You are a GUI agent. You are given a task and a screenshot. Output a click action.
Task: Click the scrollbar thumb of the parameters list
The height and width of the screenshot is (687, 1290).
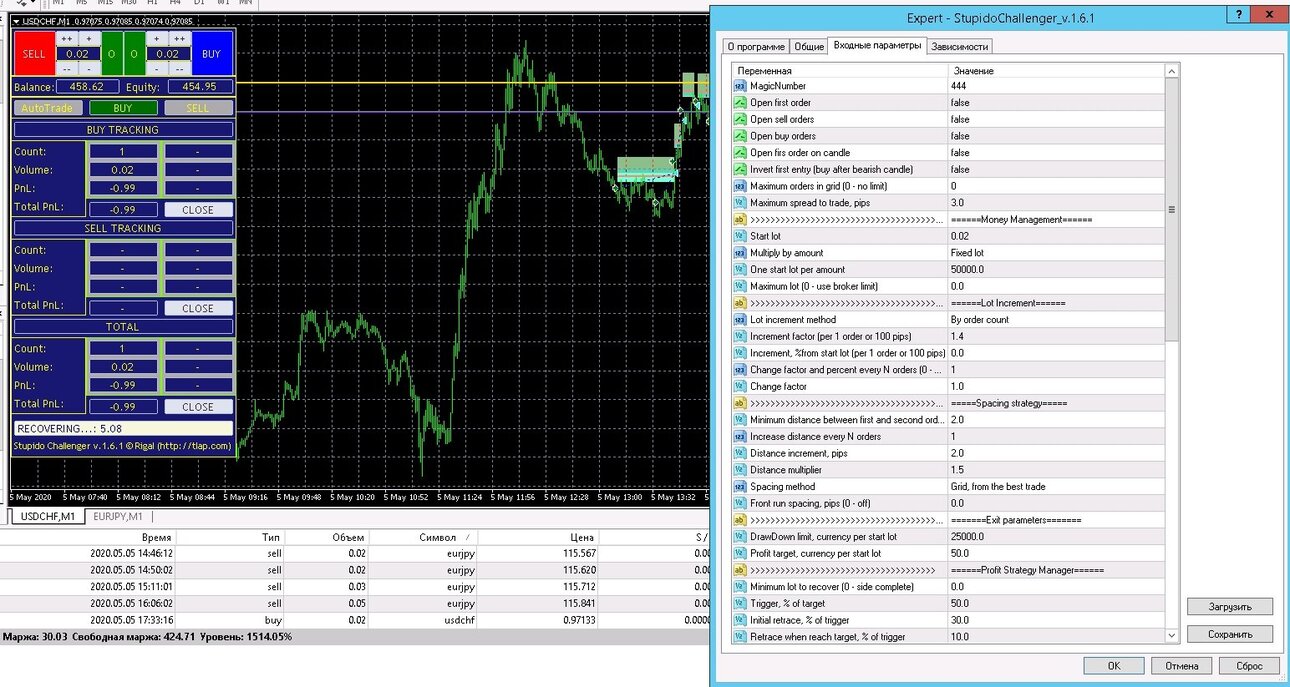[x=1173, y=210]
